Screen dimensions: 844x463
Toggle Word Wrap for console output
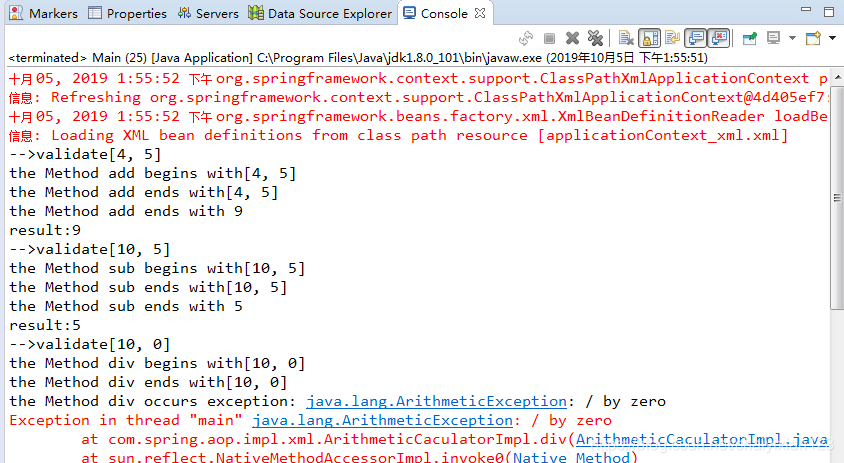click(672, 38)
